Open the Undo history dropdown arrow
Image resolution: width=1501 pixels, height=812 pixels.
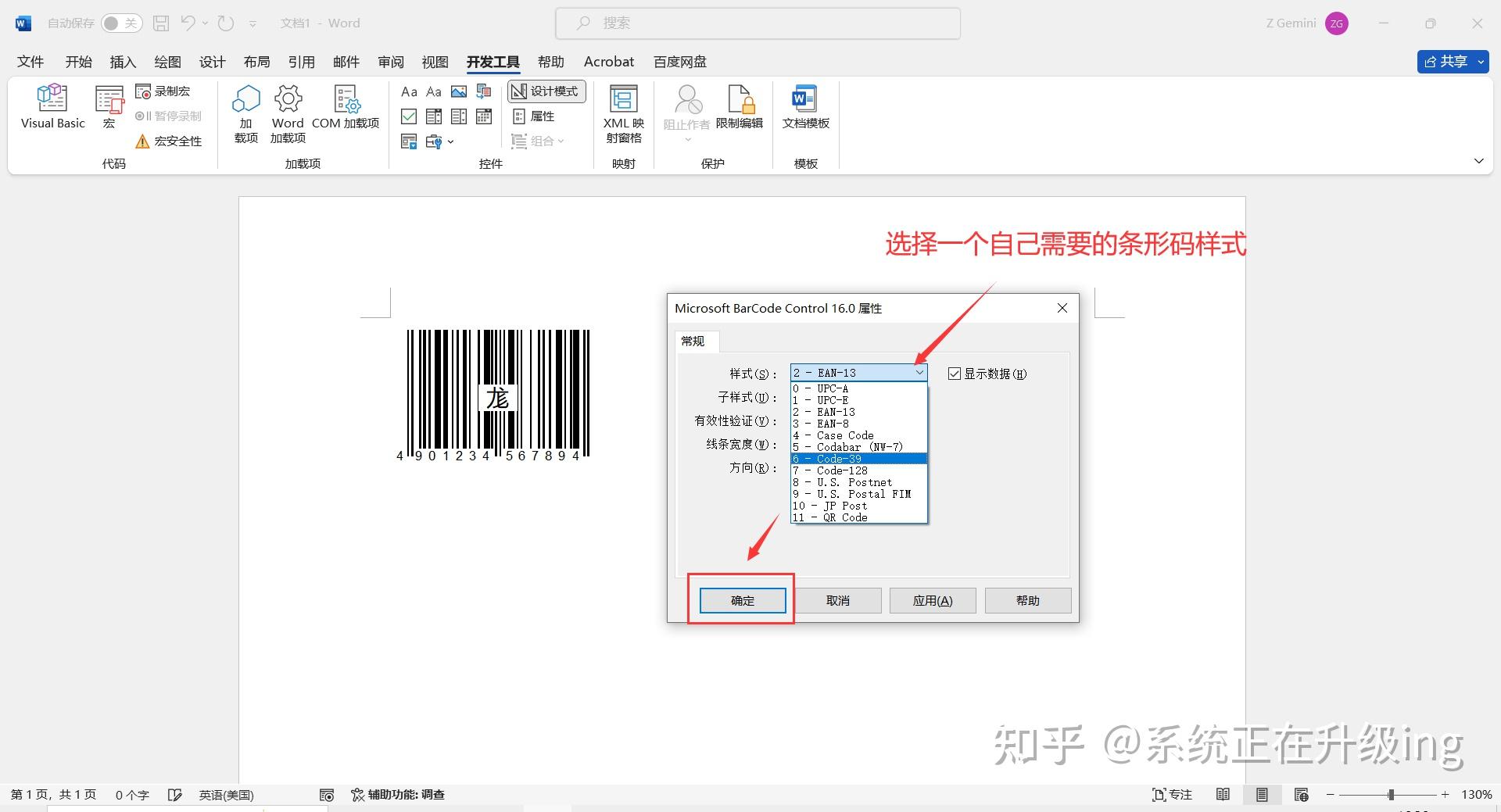(206, 23)
